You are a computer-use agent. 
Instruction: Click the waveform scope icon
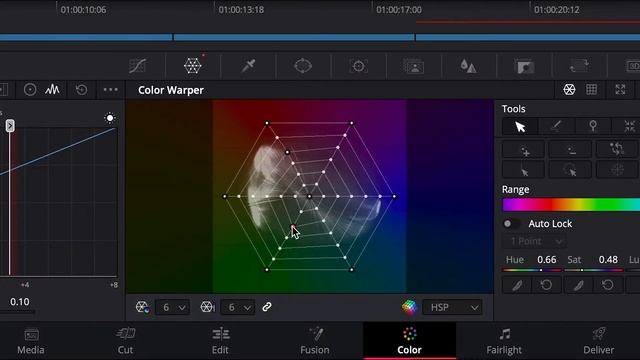[52, 89]
